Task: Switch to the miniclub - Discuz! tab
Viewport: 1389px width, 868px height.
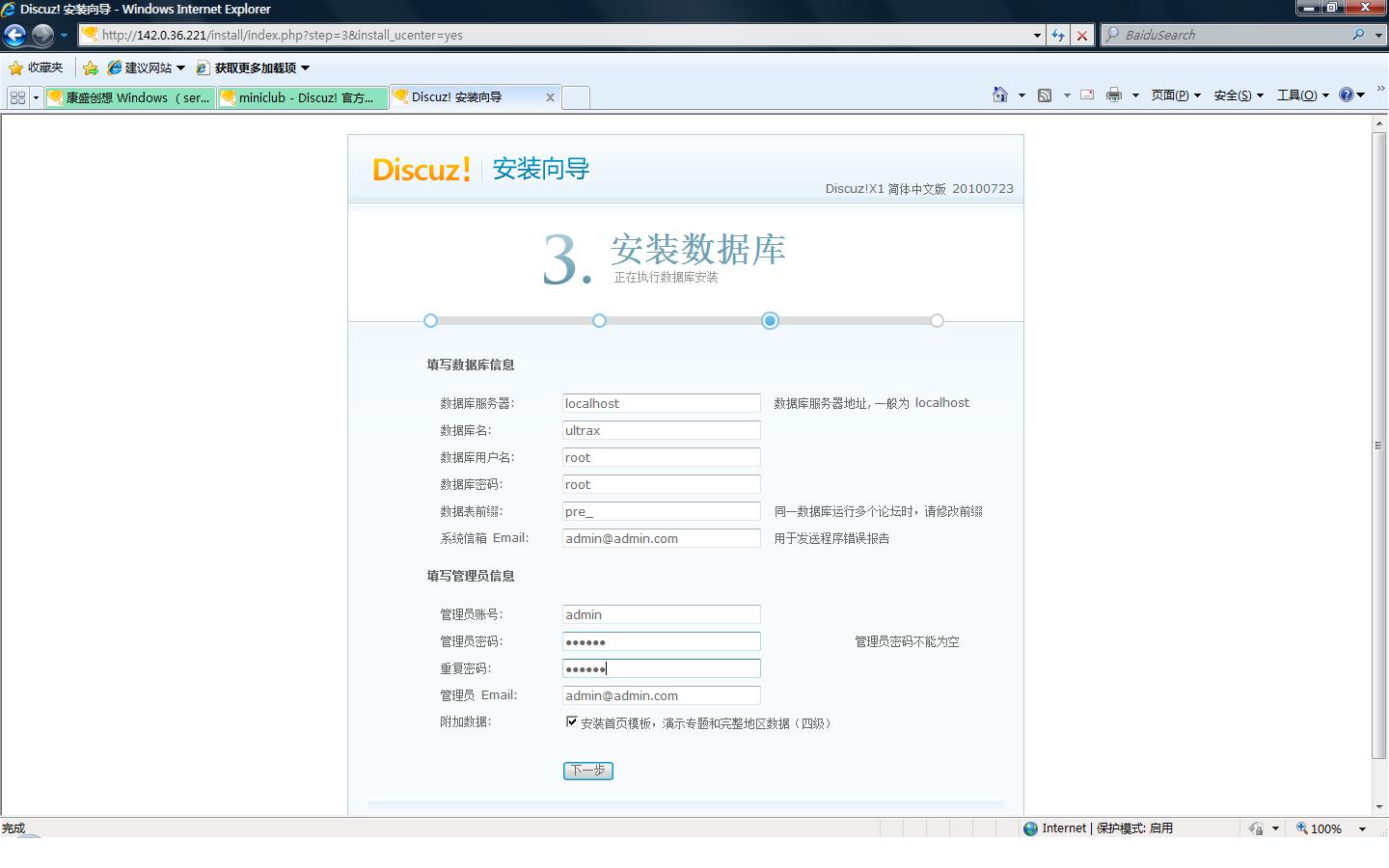Action: pyautogui.click(x=303, y=97)
